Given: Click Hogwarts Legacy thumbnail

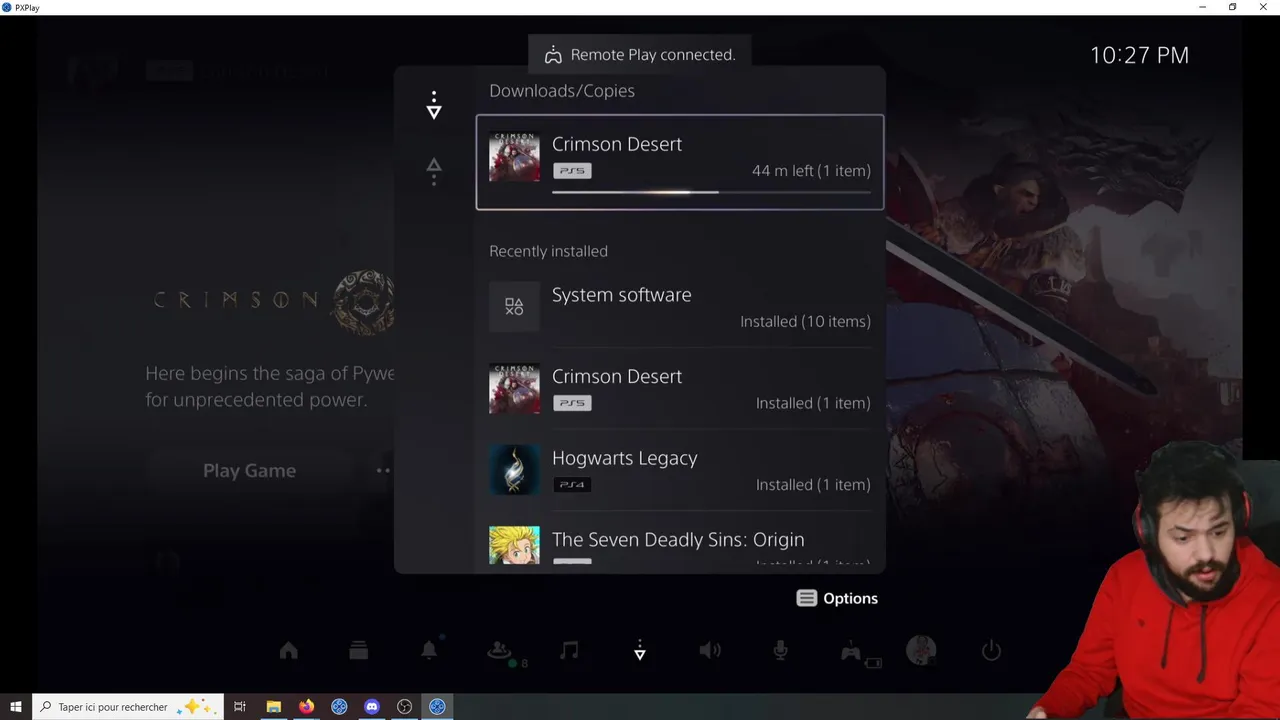Looking at the screenshot, I should pos(514,471).
